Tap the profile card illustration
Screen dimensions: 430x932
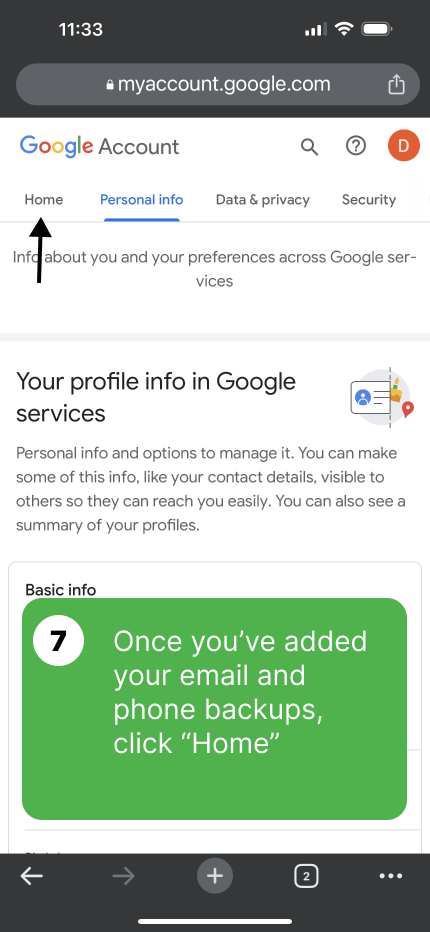pos(382,396)
